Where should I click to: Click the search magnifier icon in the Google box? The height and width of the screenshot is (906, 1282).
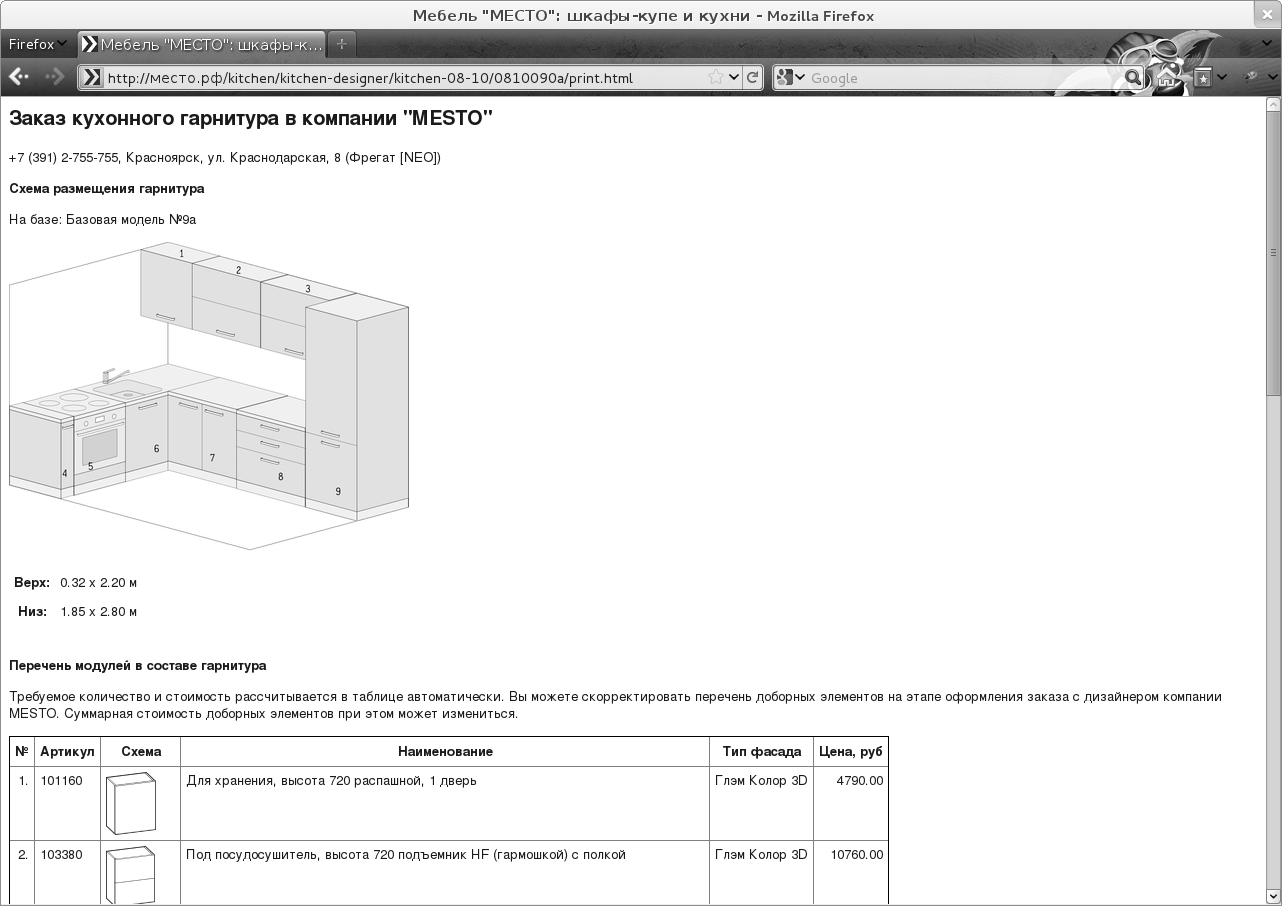[x=1132, y=78]
